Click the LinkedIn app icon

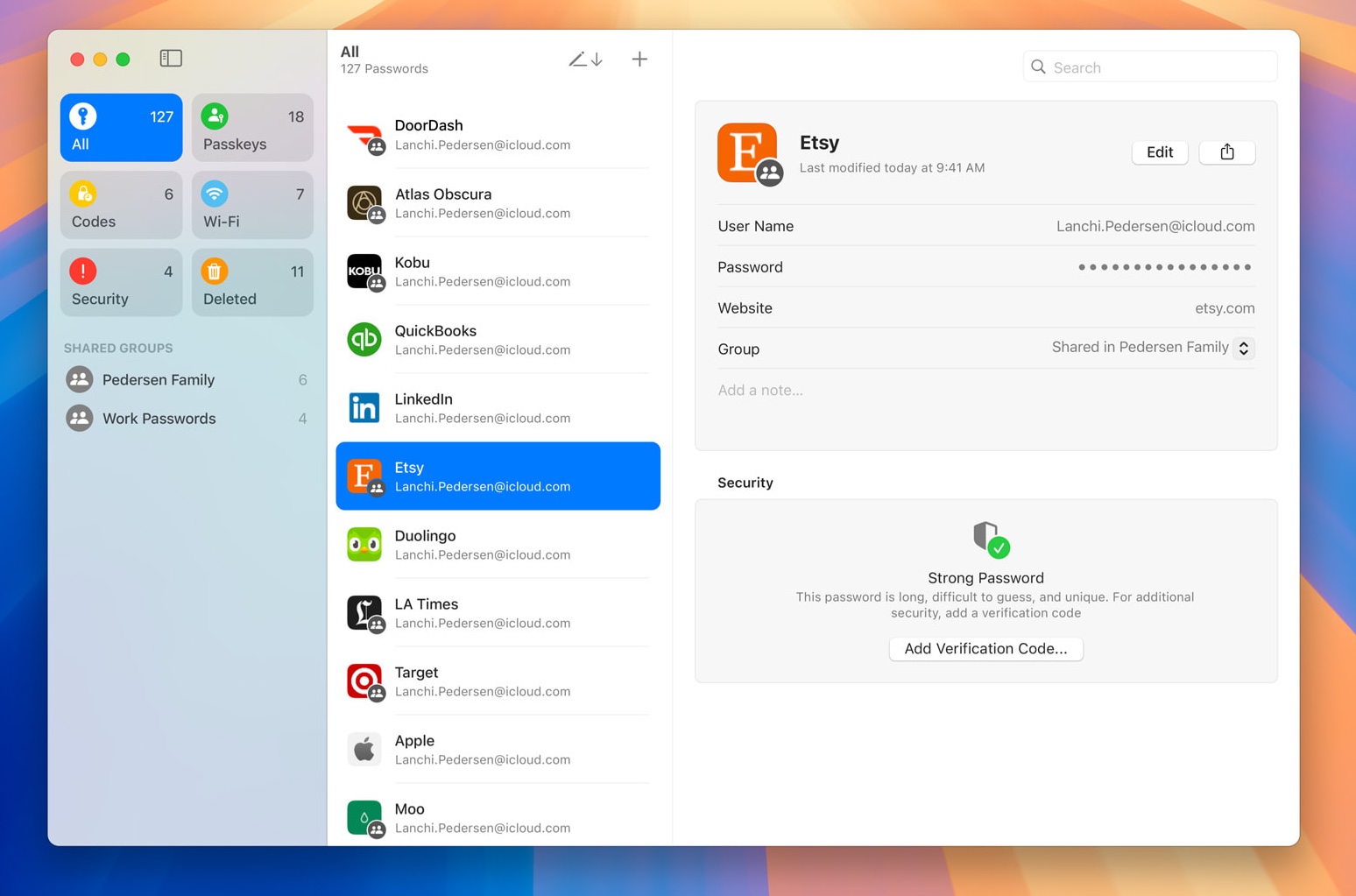[364, 408]
